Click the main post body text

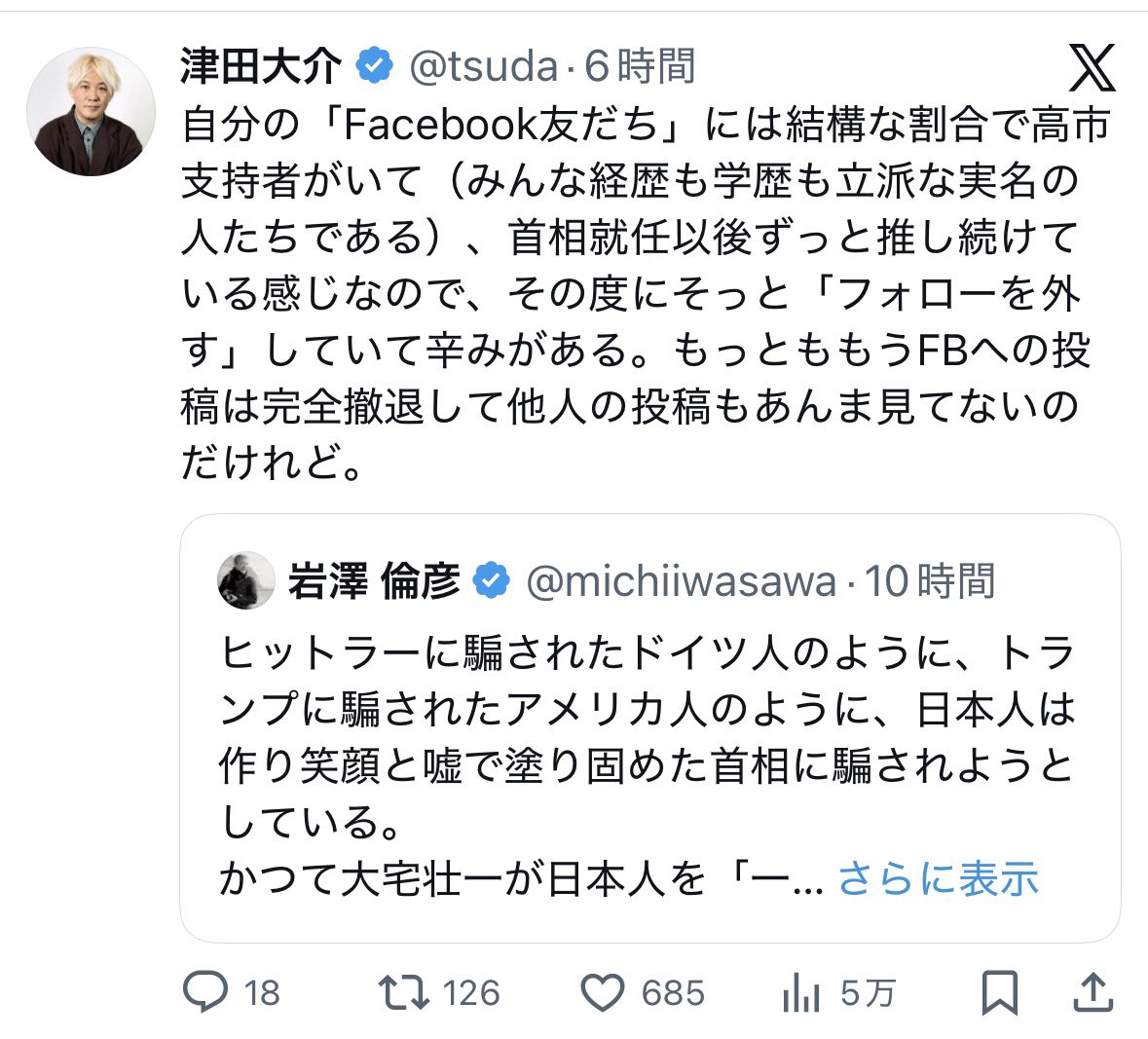(x=643, y=292)
